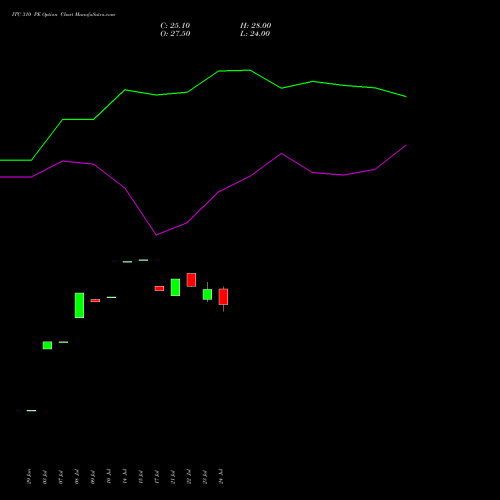
Task: Click the small red candle above 09 Jul
Action: point(95,300)
